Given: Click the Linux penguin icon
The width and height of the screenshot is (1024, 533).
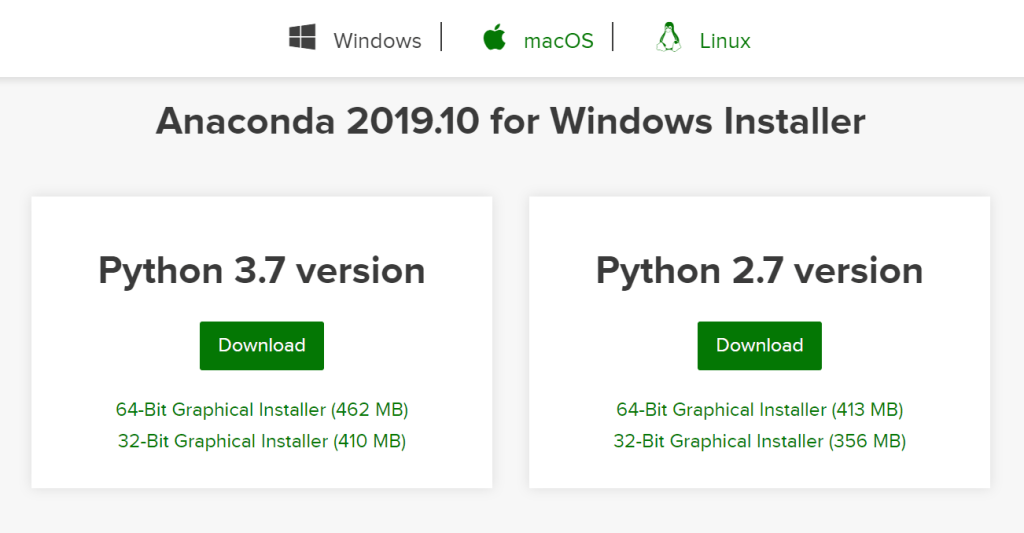Looking at the screenshot, I should pyautogui.click(x=668, y=39).
